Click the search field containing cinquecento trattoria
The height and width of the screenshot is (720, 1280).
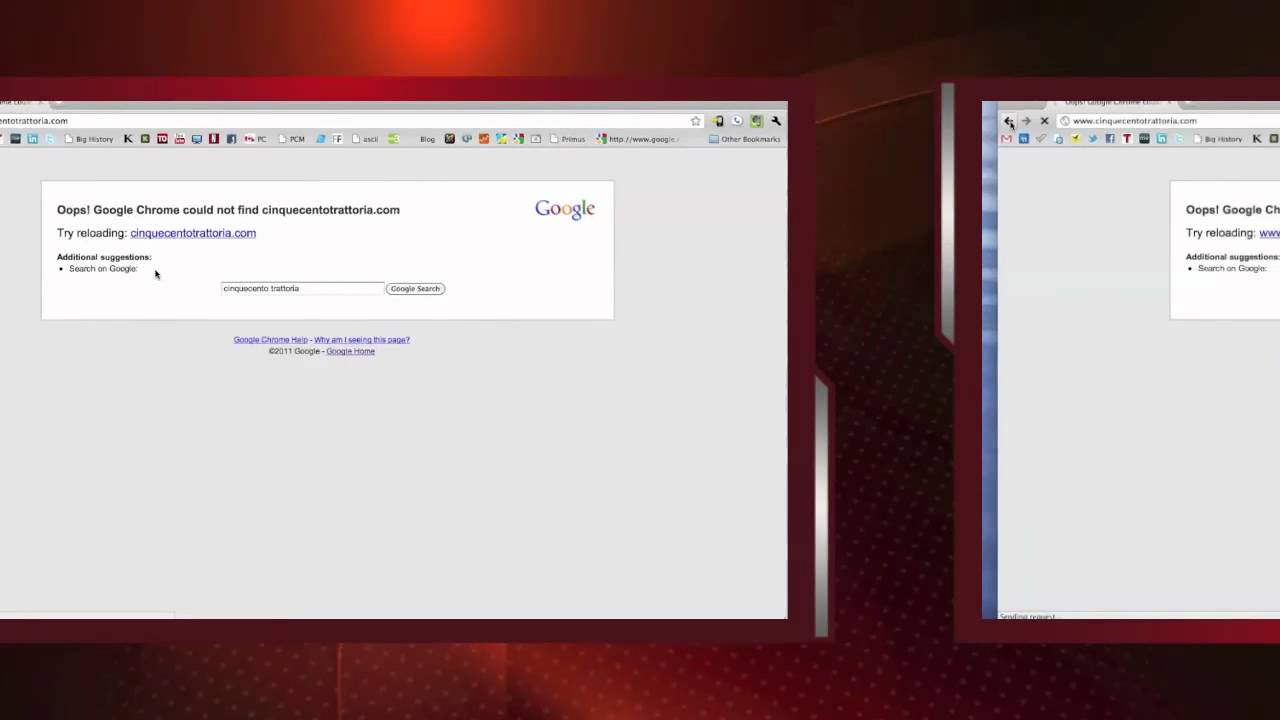302,288
